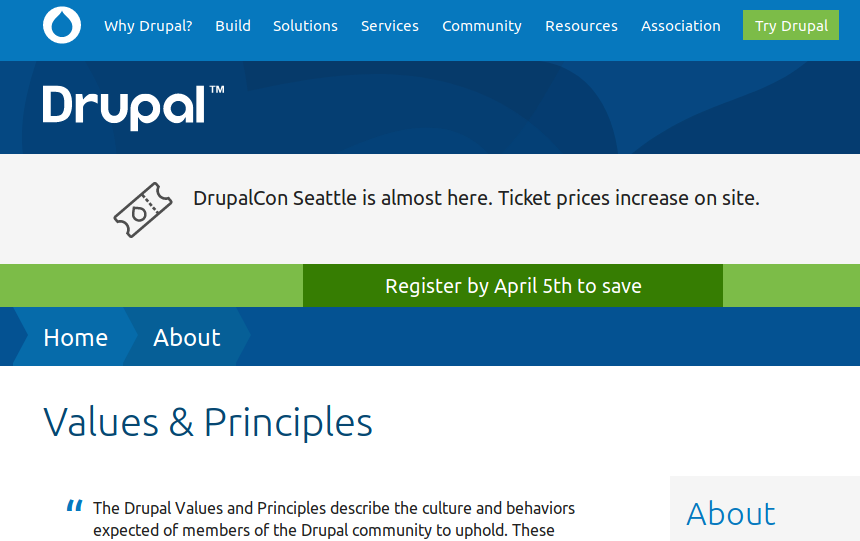Click the Drupal drop logo icon

coord(62,26)
